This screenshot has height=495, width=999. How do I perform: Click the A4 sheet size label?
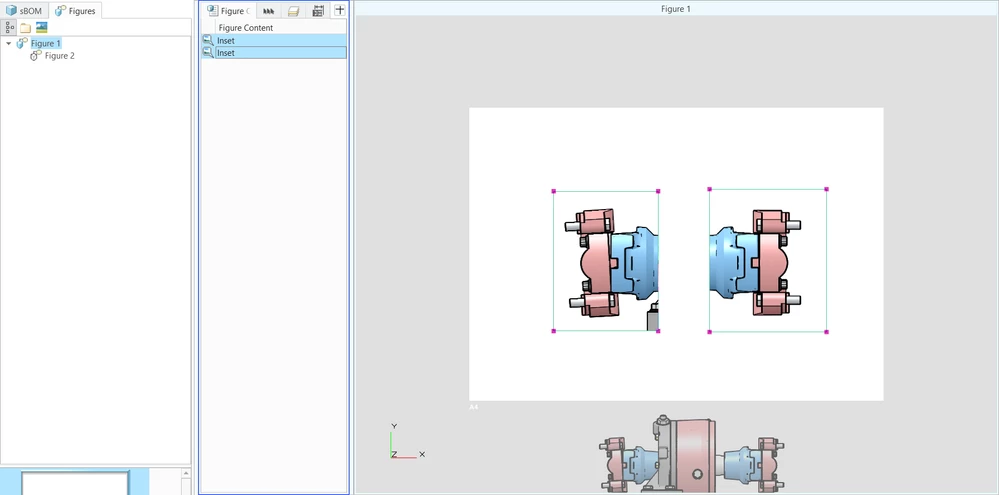point(473,406)
